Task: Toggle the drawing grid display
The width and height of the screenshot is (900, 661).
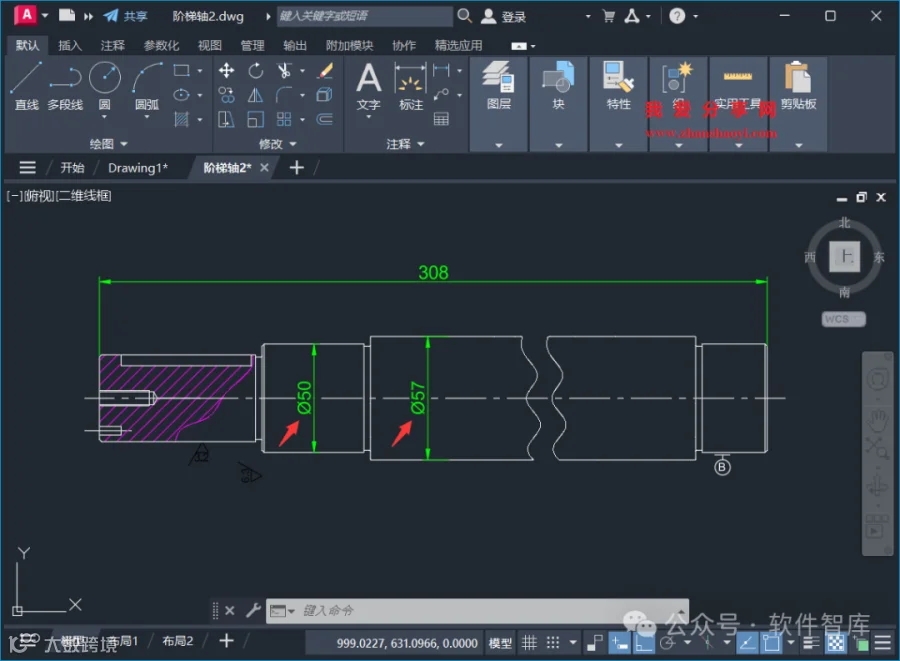Action: click(x=529, y=643)
